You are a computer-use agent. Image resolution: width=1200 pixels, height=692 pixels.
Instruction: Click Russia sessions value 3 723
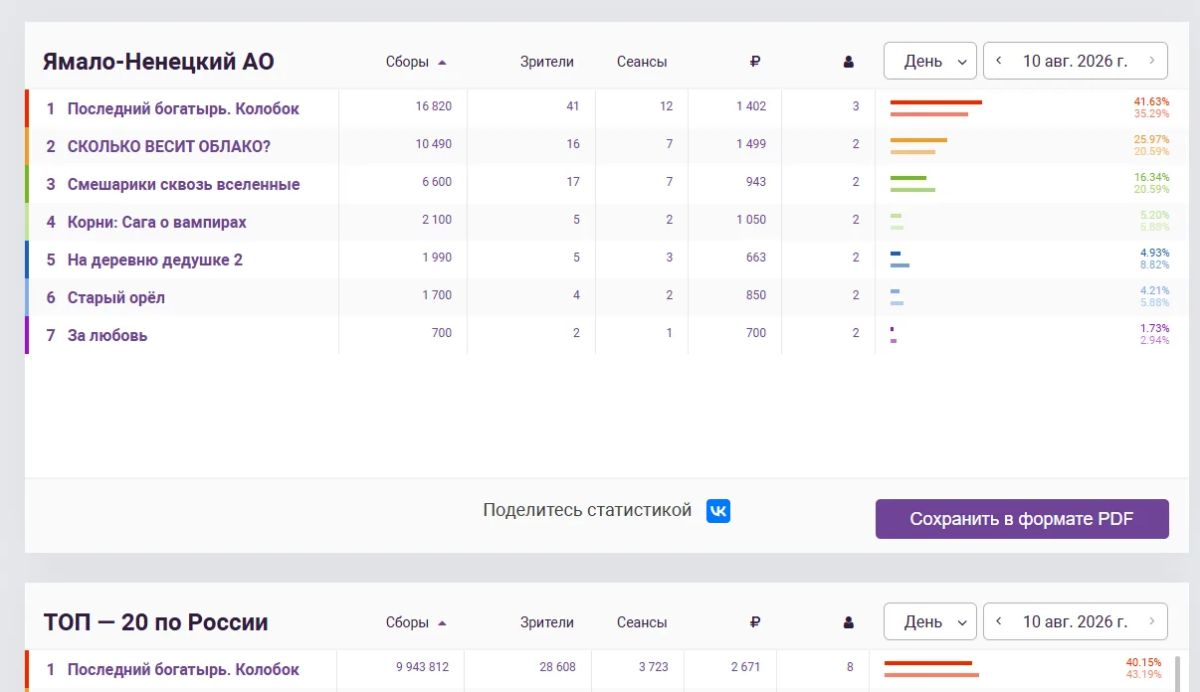point(652,667)
